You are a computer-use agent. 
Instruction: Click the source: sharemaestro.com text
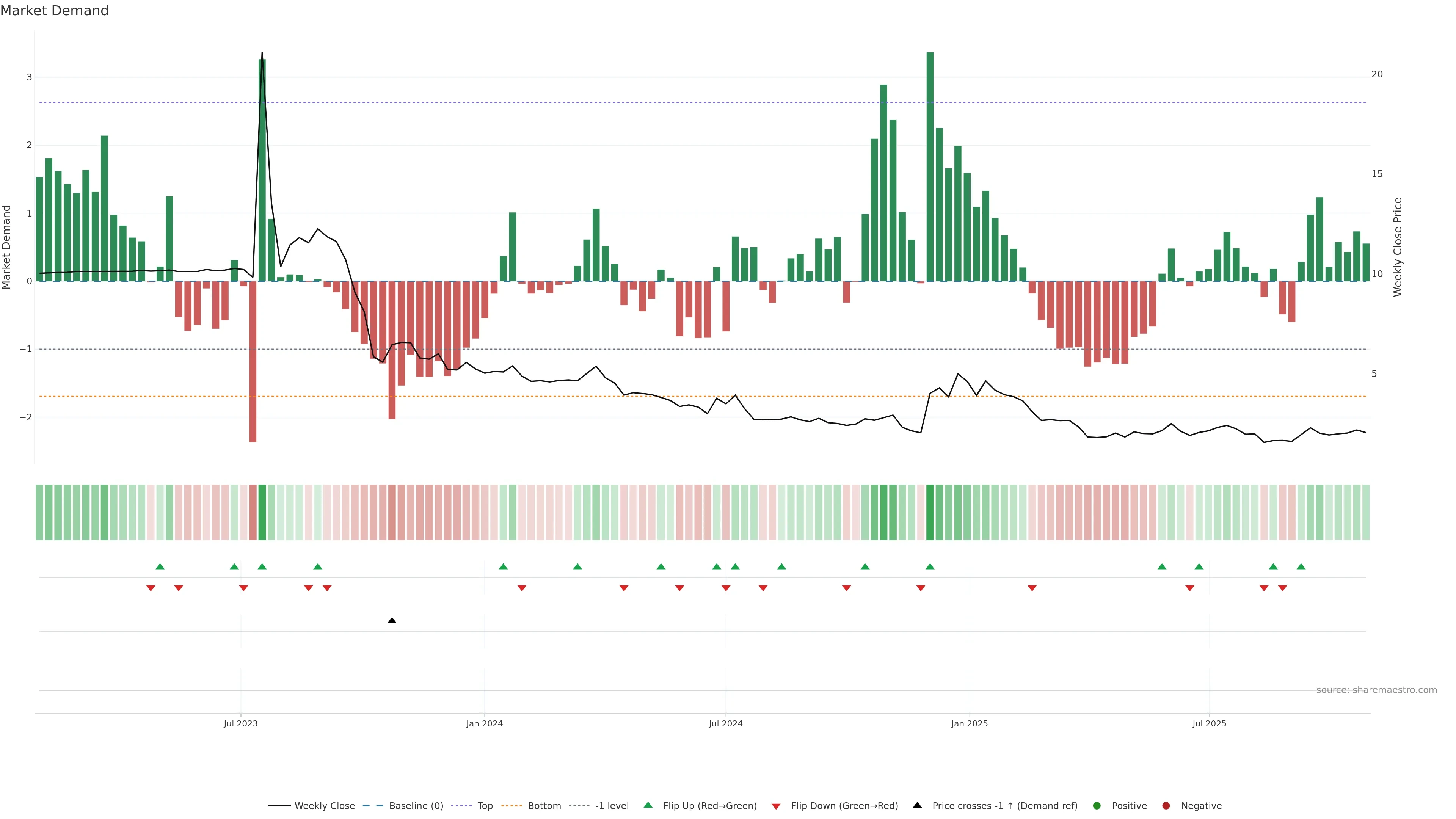pyautogui.click(x=1376, y=690)
